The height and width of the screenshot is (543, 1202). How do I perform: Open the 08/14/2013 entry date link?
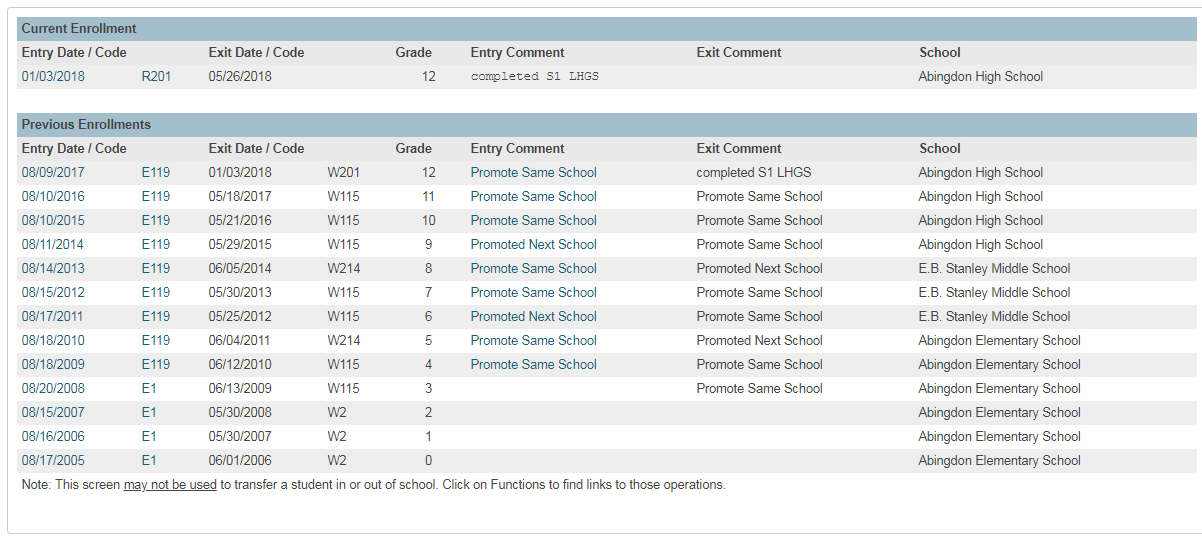(53, 268)
